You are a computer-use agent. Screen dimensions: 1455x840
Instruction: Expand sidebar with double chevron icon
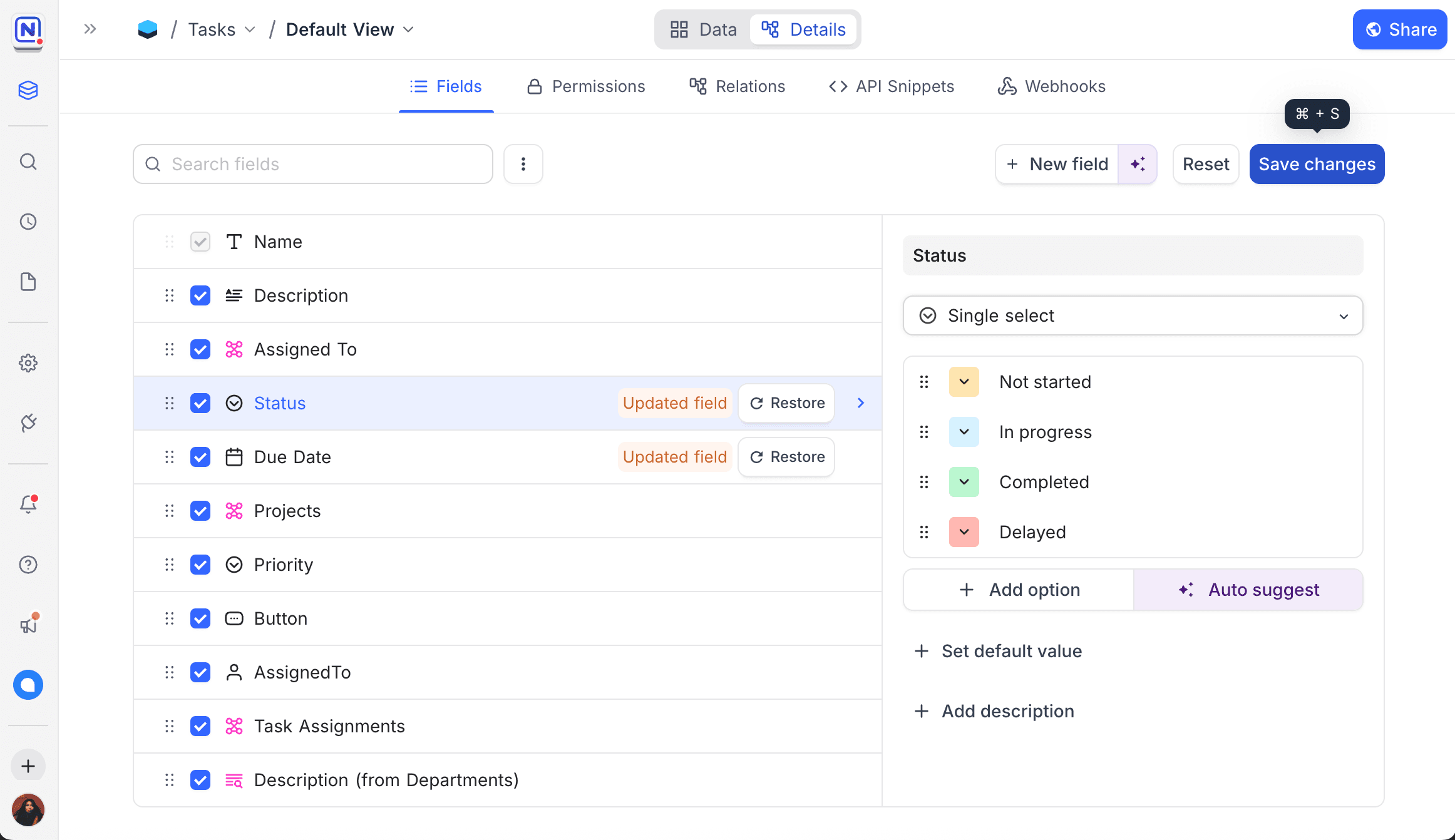tap(90, 29)
